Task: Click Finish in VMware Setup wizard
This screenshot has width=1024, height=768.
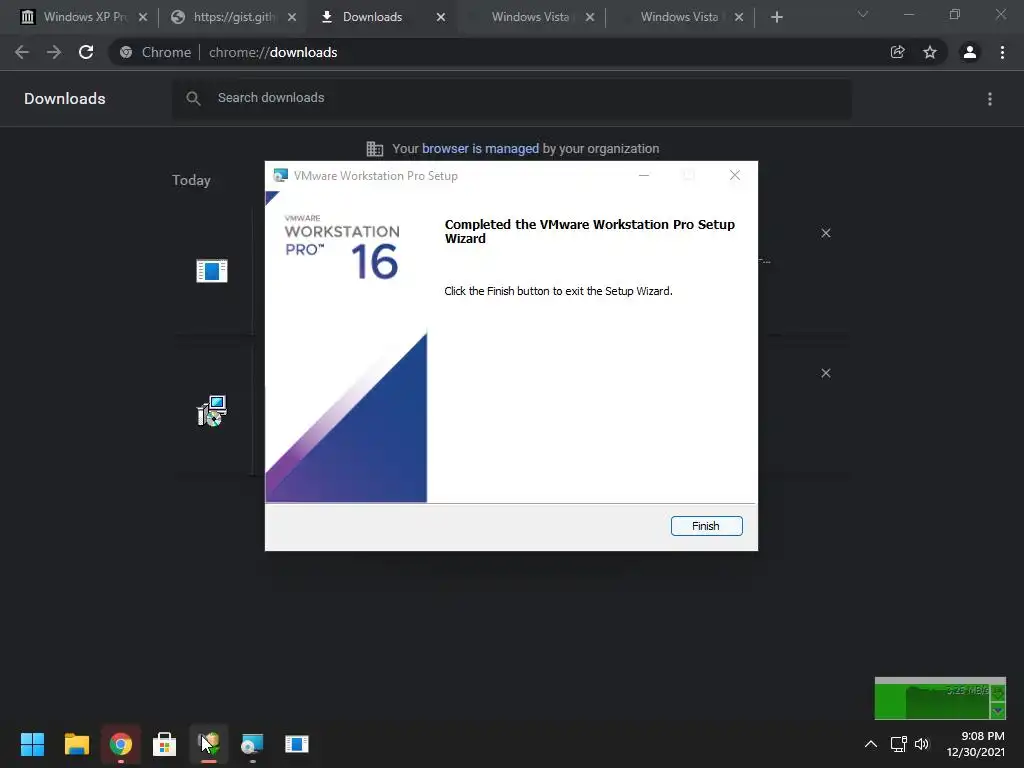Action: pos(706,526)
